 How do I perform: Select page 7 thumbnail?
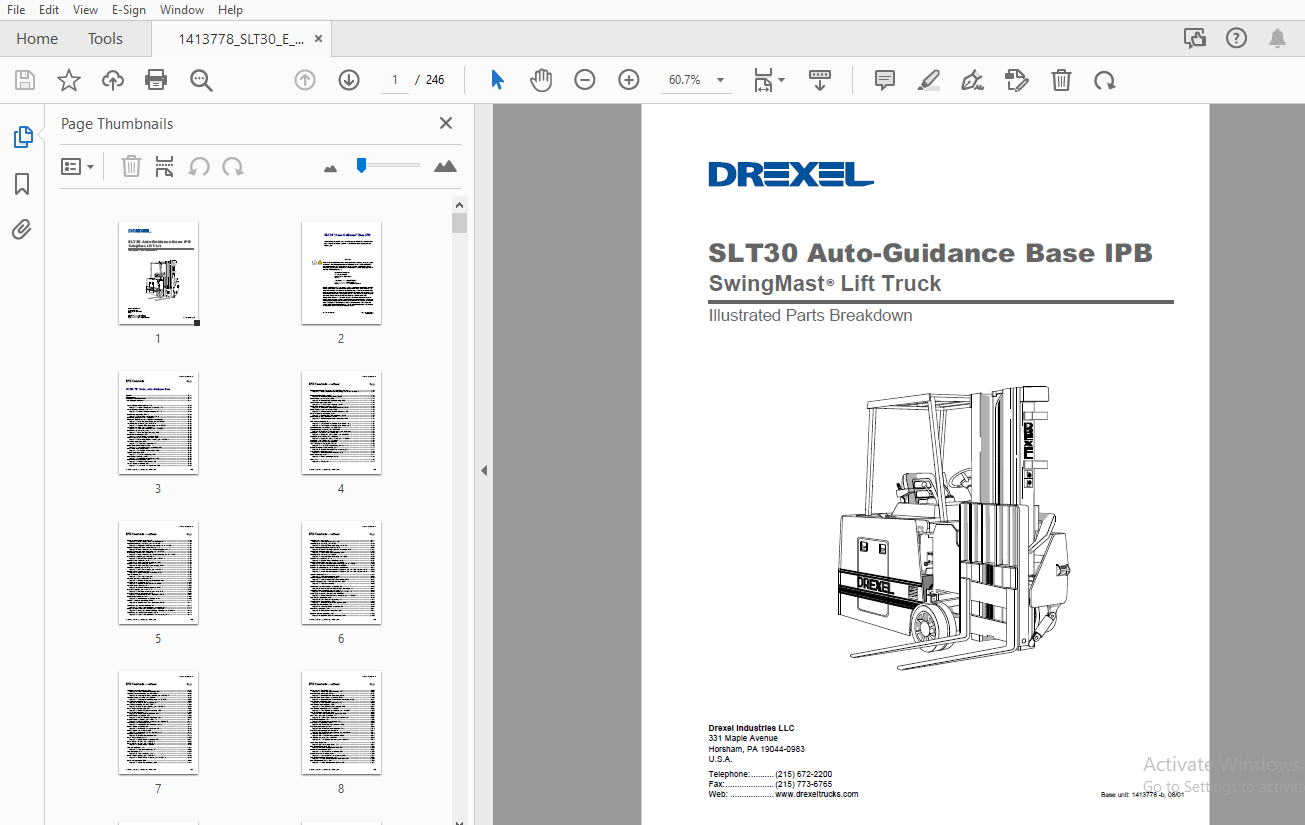click(x=158, y=723)
